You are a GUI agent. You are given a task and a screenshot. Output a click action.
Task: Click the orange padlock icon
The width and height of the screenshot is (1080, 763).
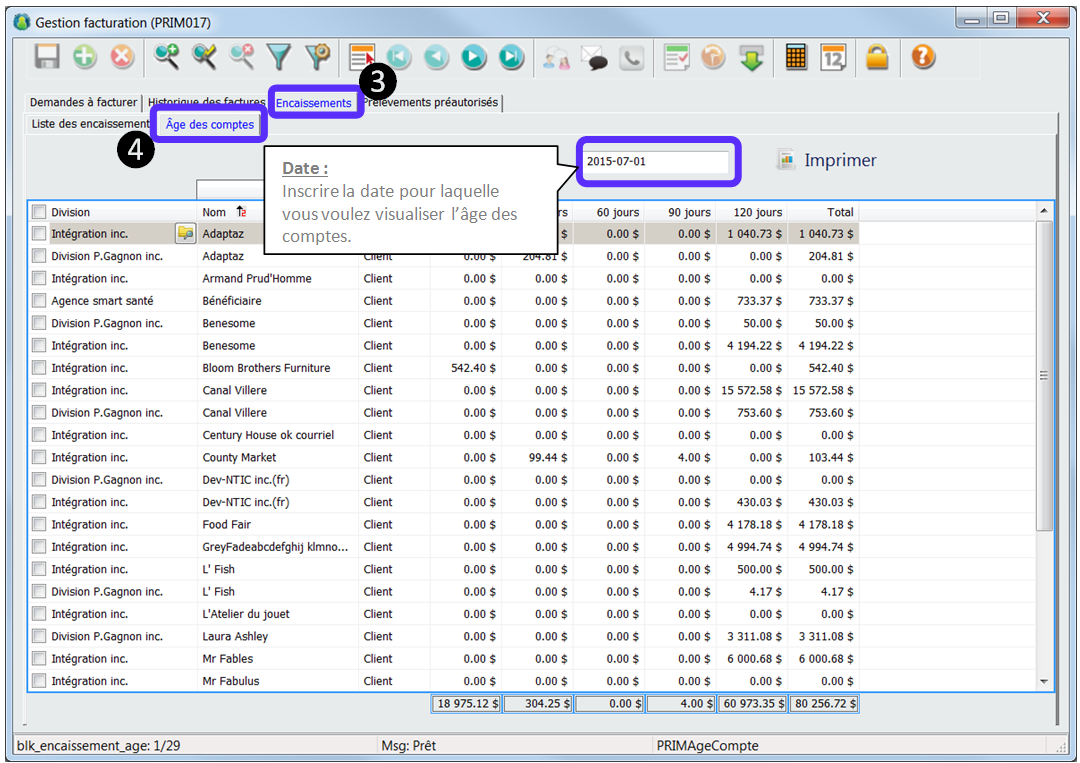coord(877,58)
